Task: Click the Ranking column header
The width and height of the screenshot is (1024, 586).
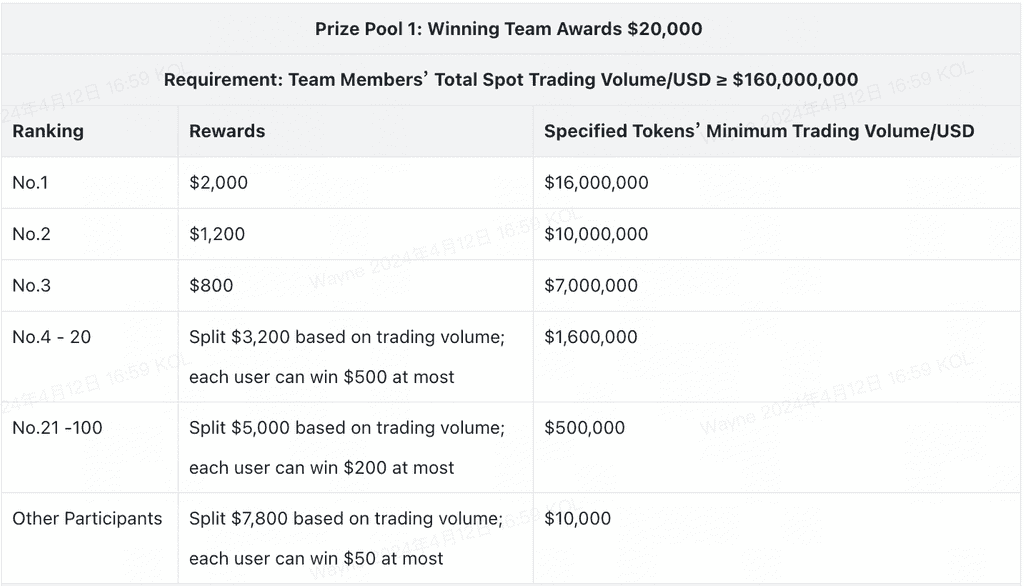Action: (x=48, y=131)
